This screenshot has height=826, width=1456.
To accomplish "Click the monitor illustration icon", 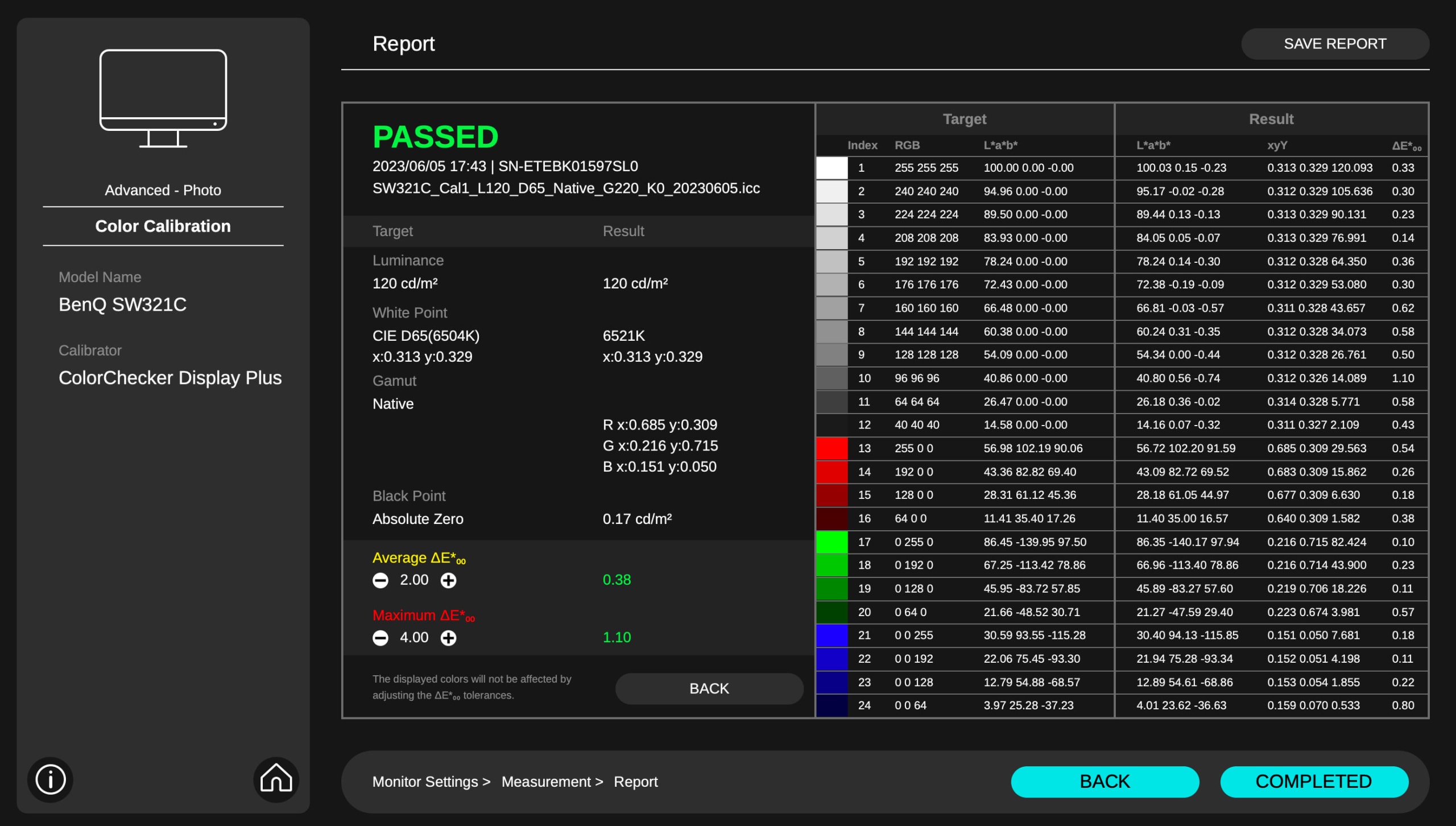I will (163, 98).
